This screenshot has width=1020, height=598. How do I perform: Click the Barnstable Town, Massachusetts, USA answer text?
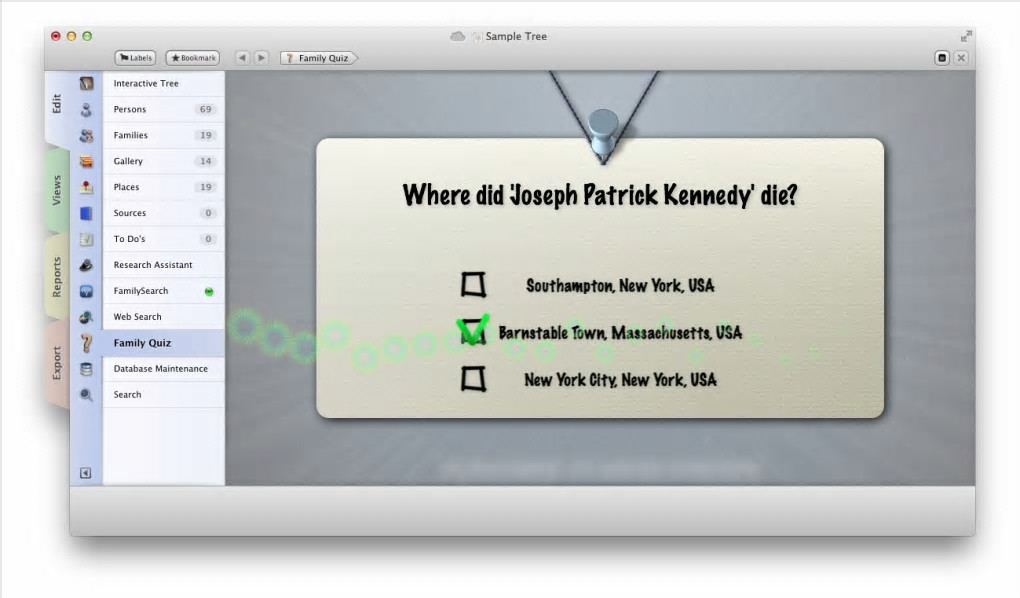(x=620, y=333)
